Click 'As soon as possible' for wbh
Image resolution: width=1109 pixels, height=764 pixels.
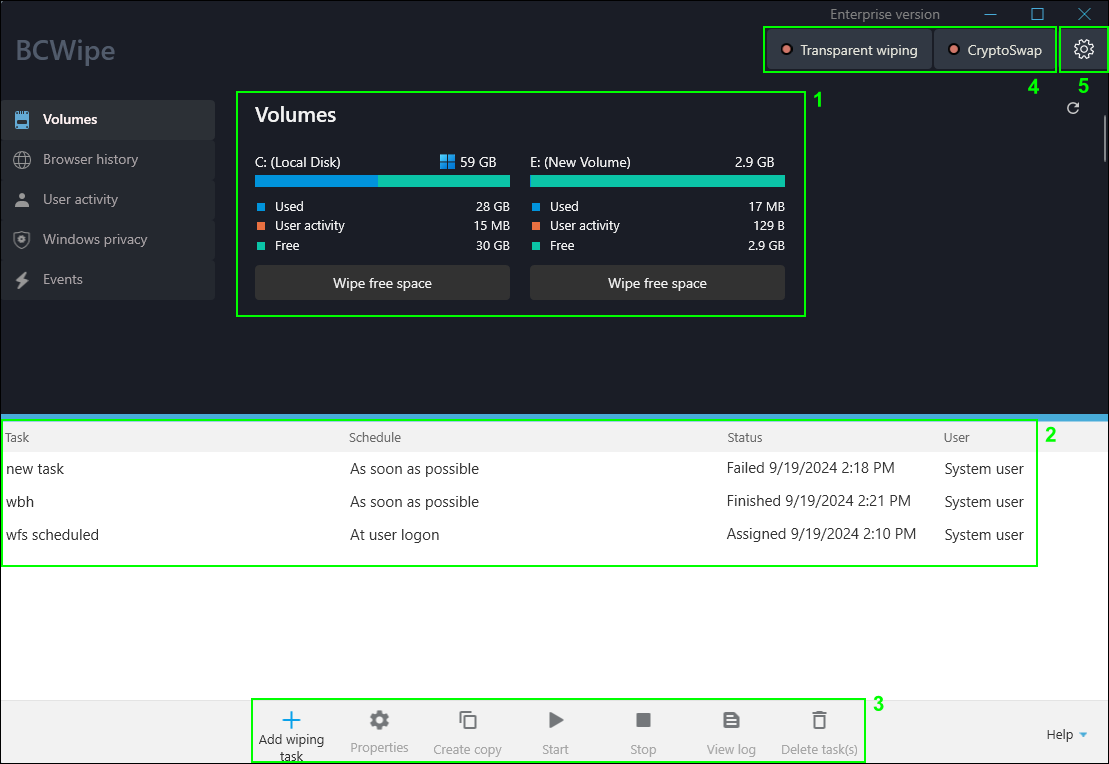pyautogui.click(x=414, y=502)
